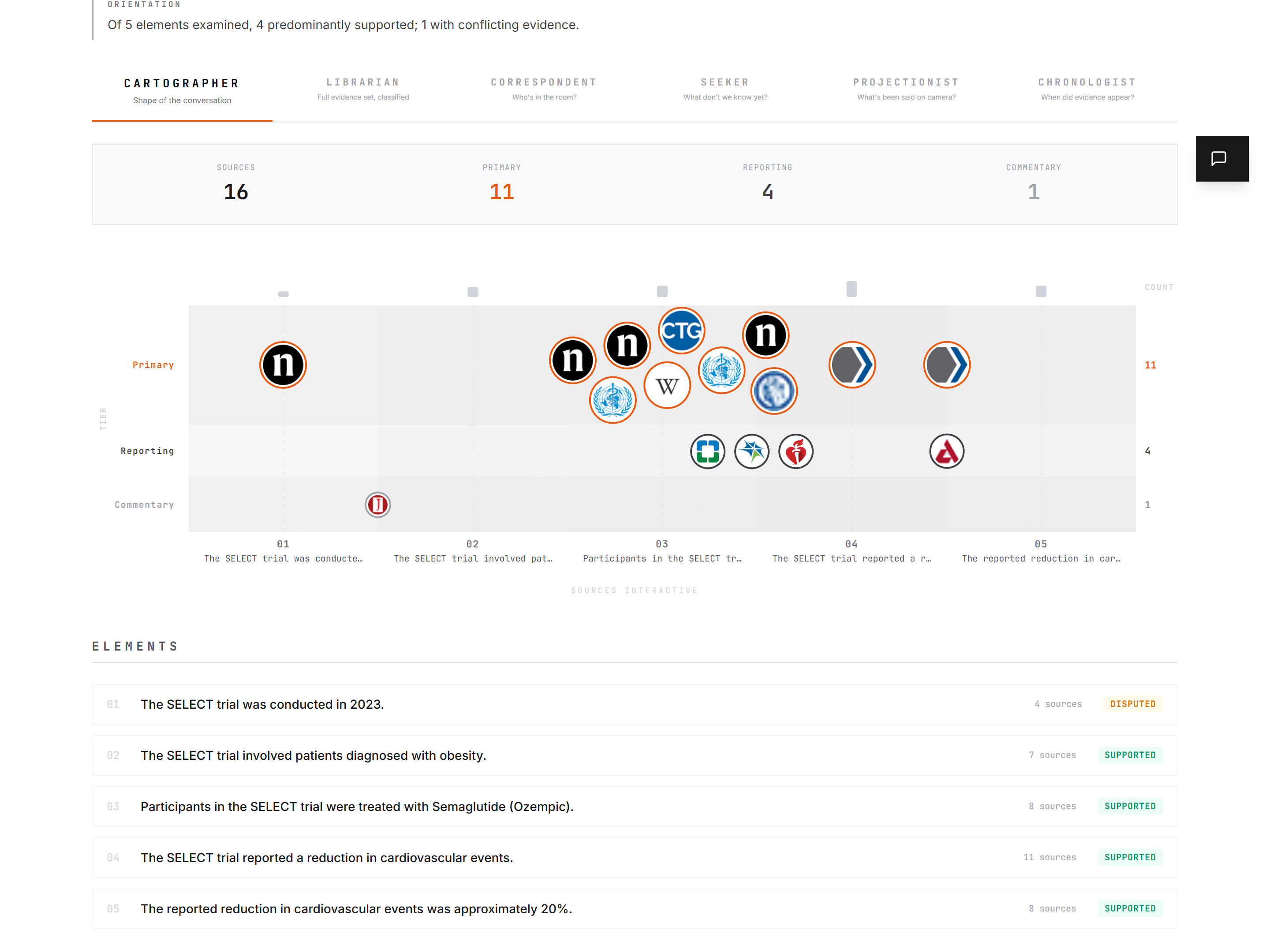Click the '7 sources' count text

coord(1053,755)
